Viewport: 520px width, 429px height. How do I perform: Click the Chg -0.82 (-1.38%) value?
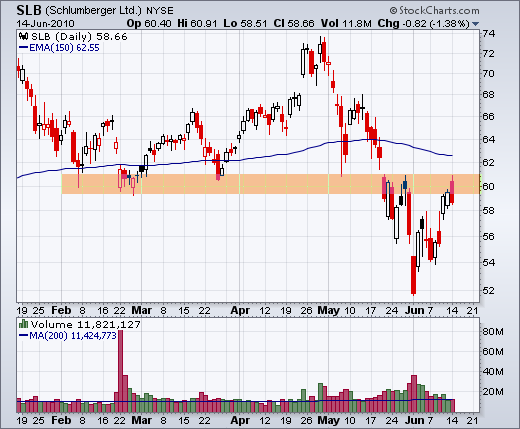click(x=423, y=24)
